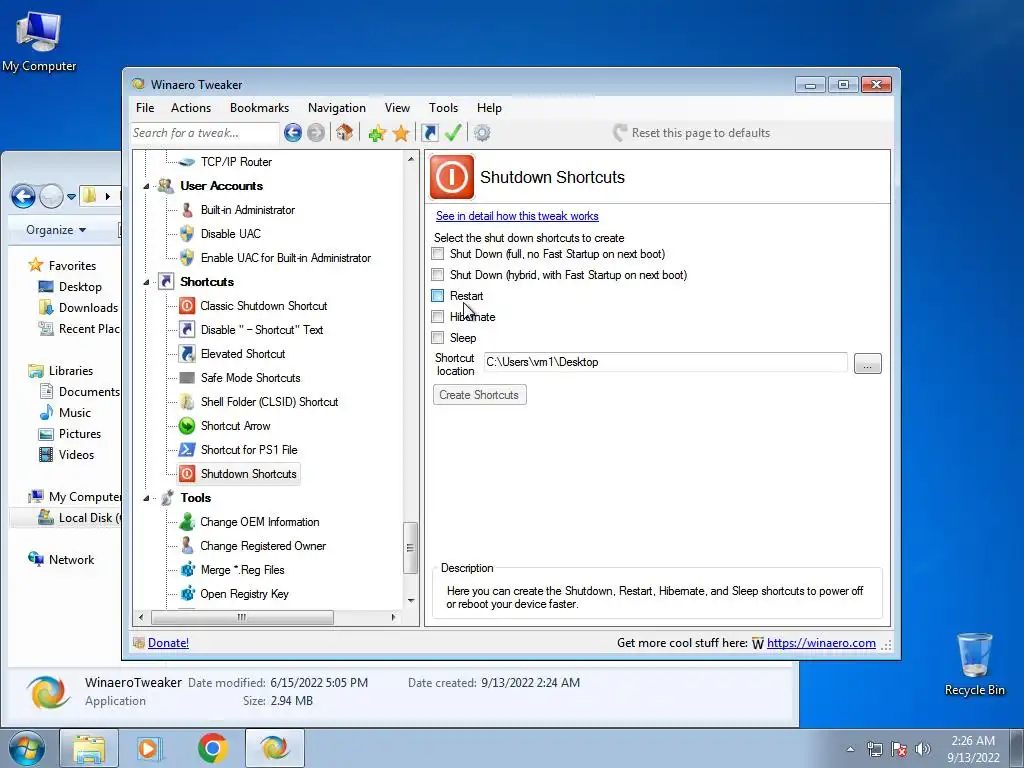Click the Built-in Administrator user icon
This screenshot has width=1024, height=768.
coord(187,210)
